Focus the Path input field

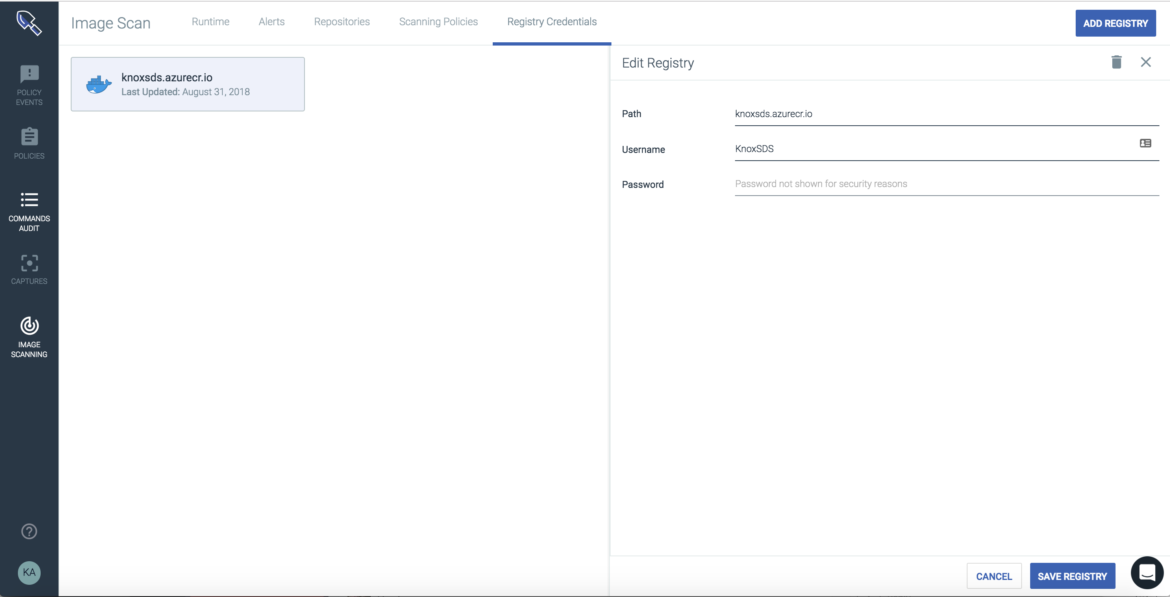coord(947,114)
